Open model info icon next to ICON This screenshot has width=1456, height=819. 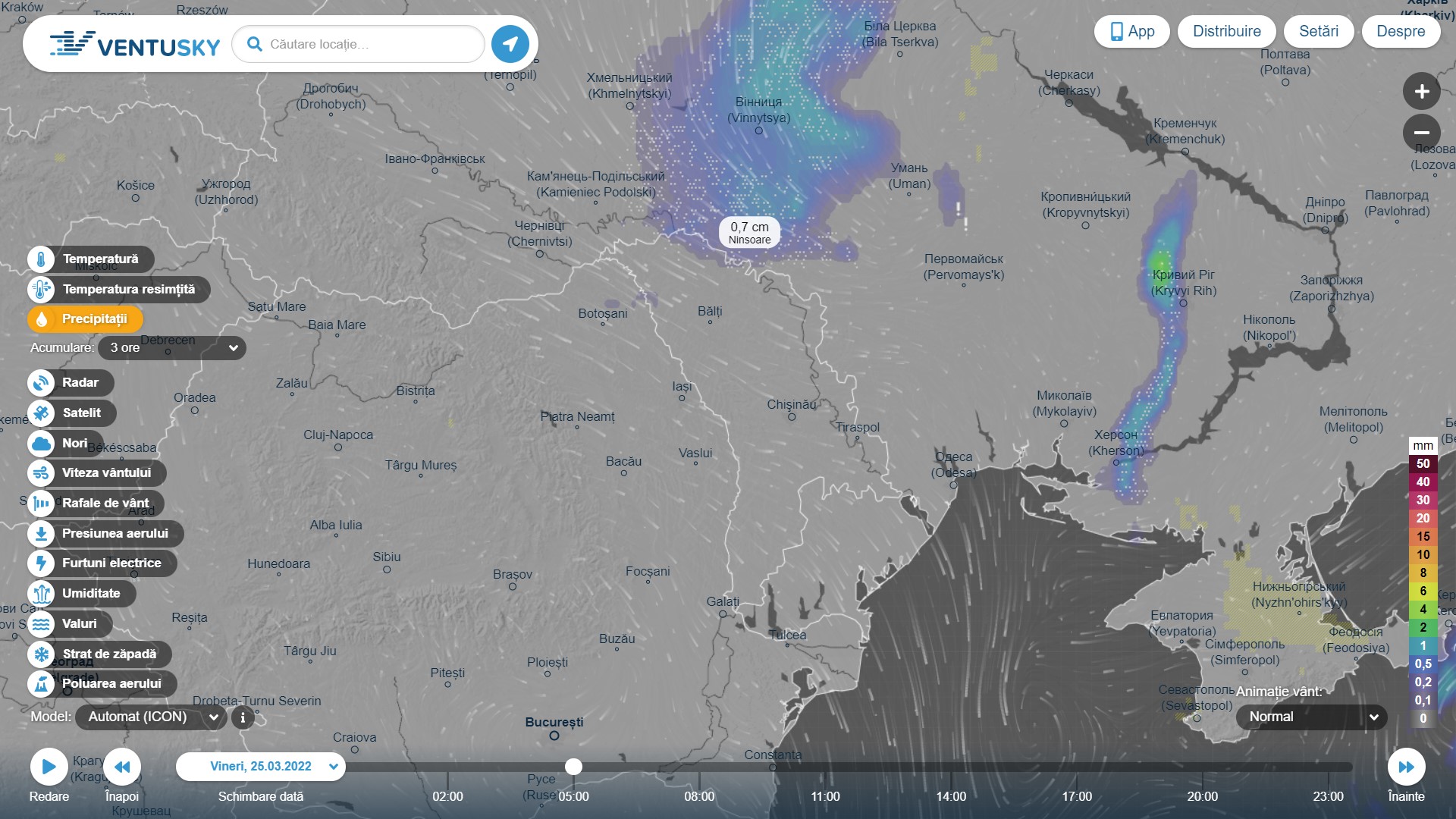click(243, 717)
